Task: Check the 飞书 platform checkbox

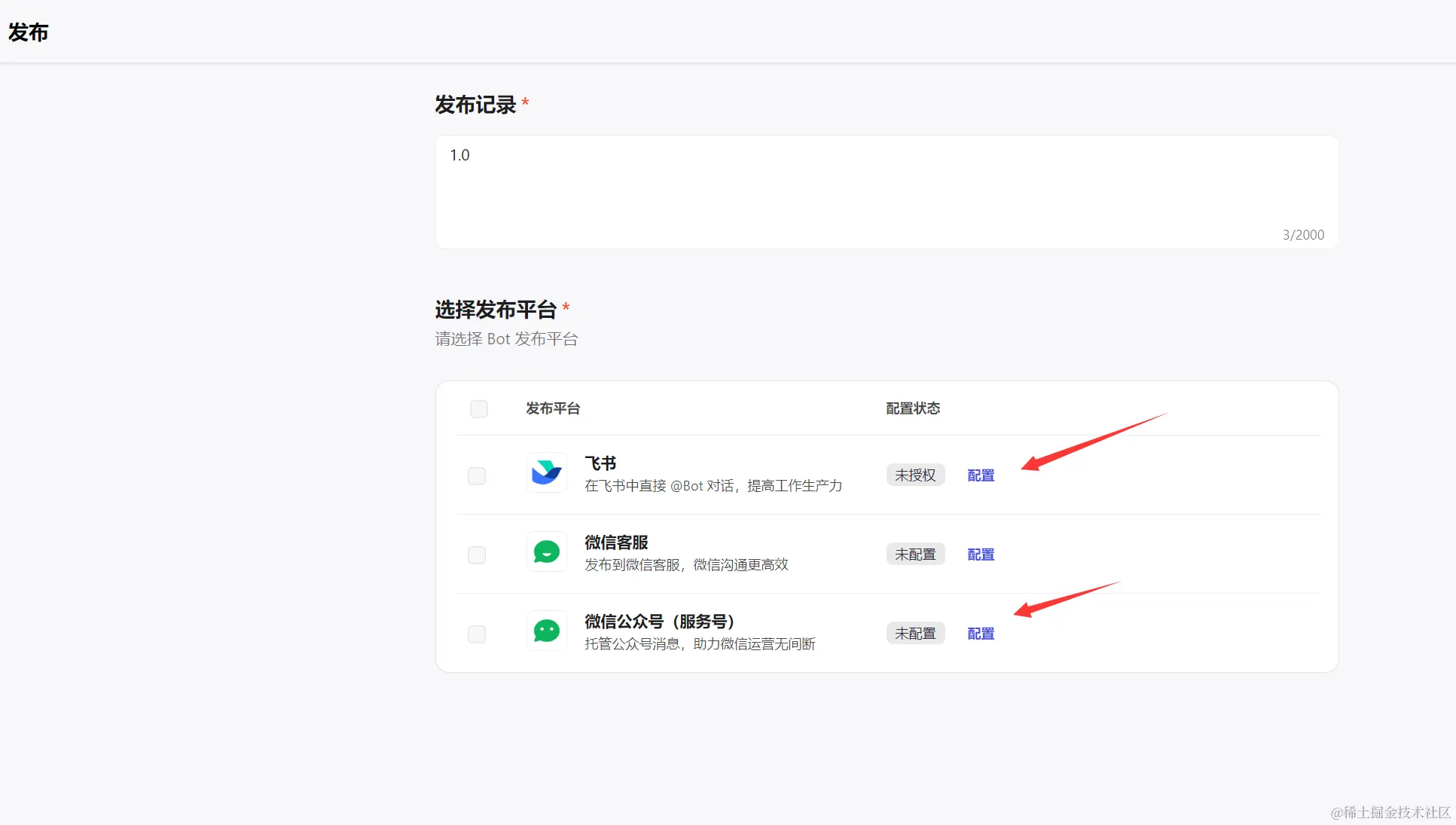Action: (x=477, y=476)
